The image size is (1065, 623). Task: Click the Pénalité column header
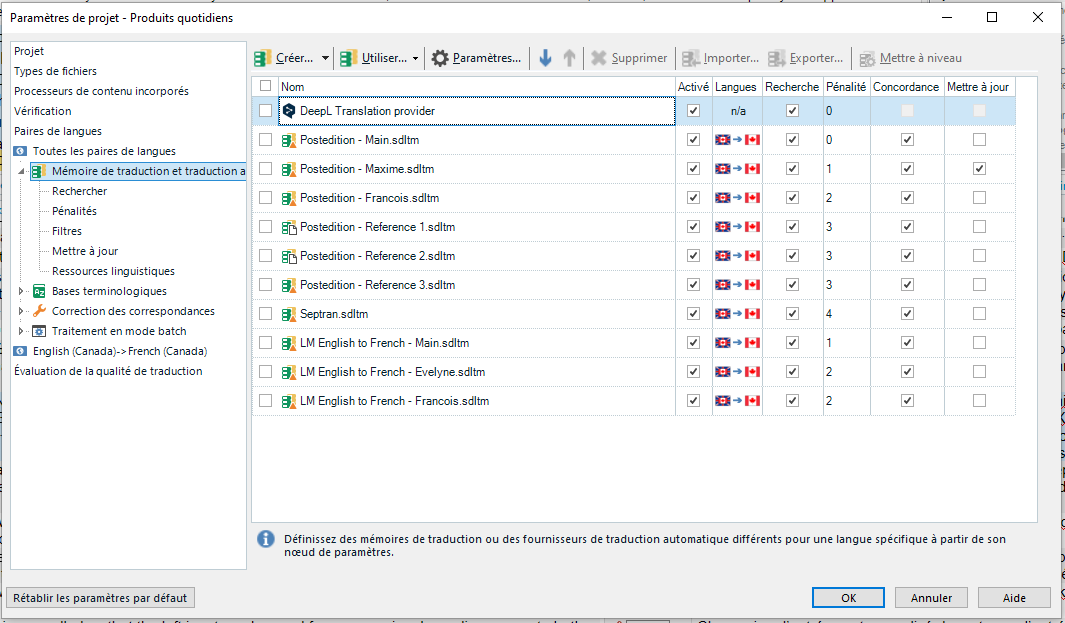[846, 86]
